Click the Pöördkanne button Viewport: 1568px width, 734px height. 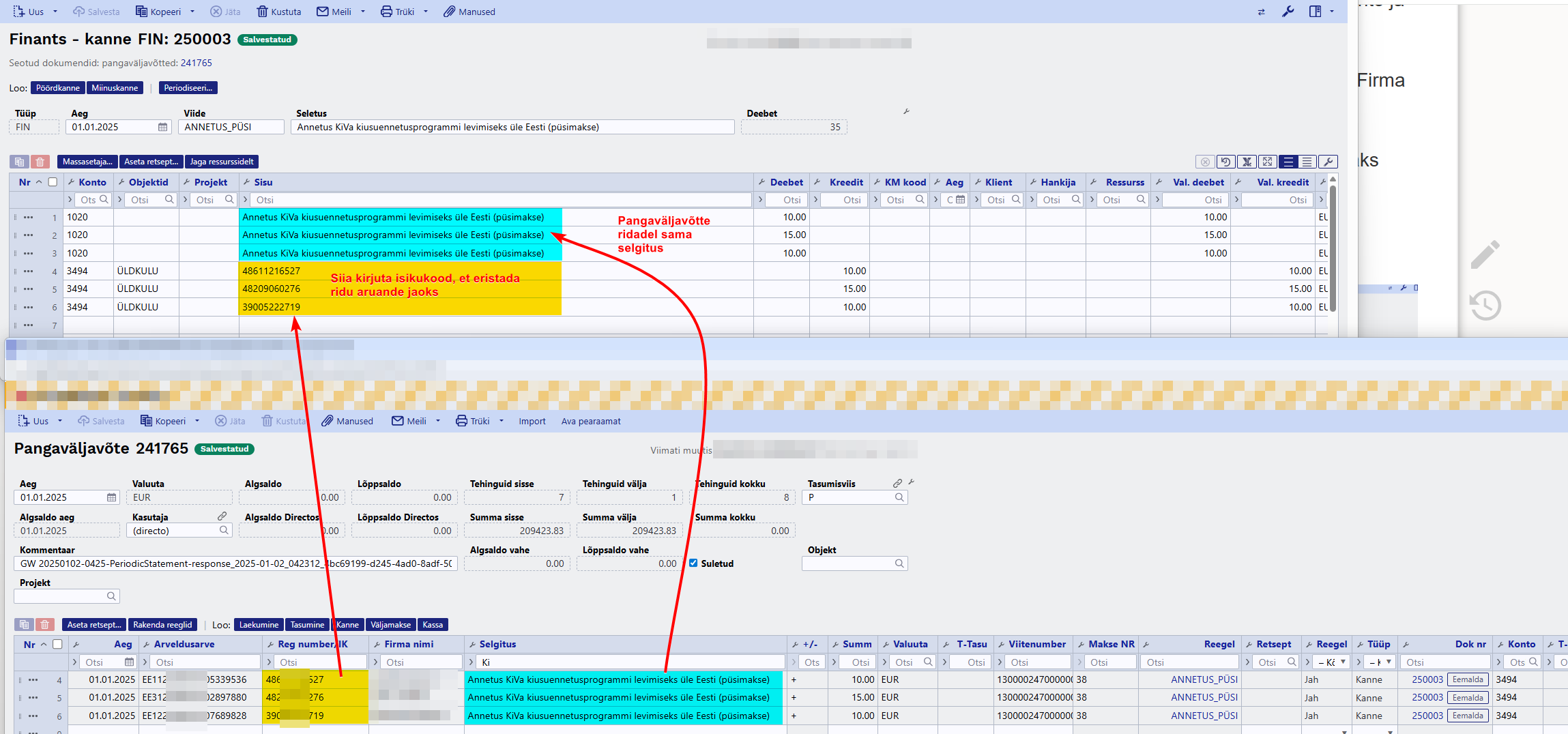(57, 88)
